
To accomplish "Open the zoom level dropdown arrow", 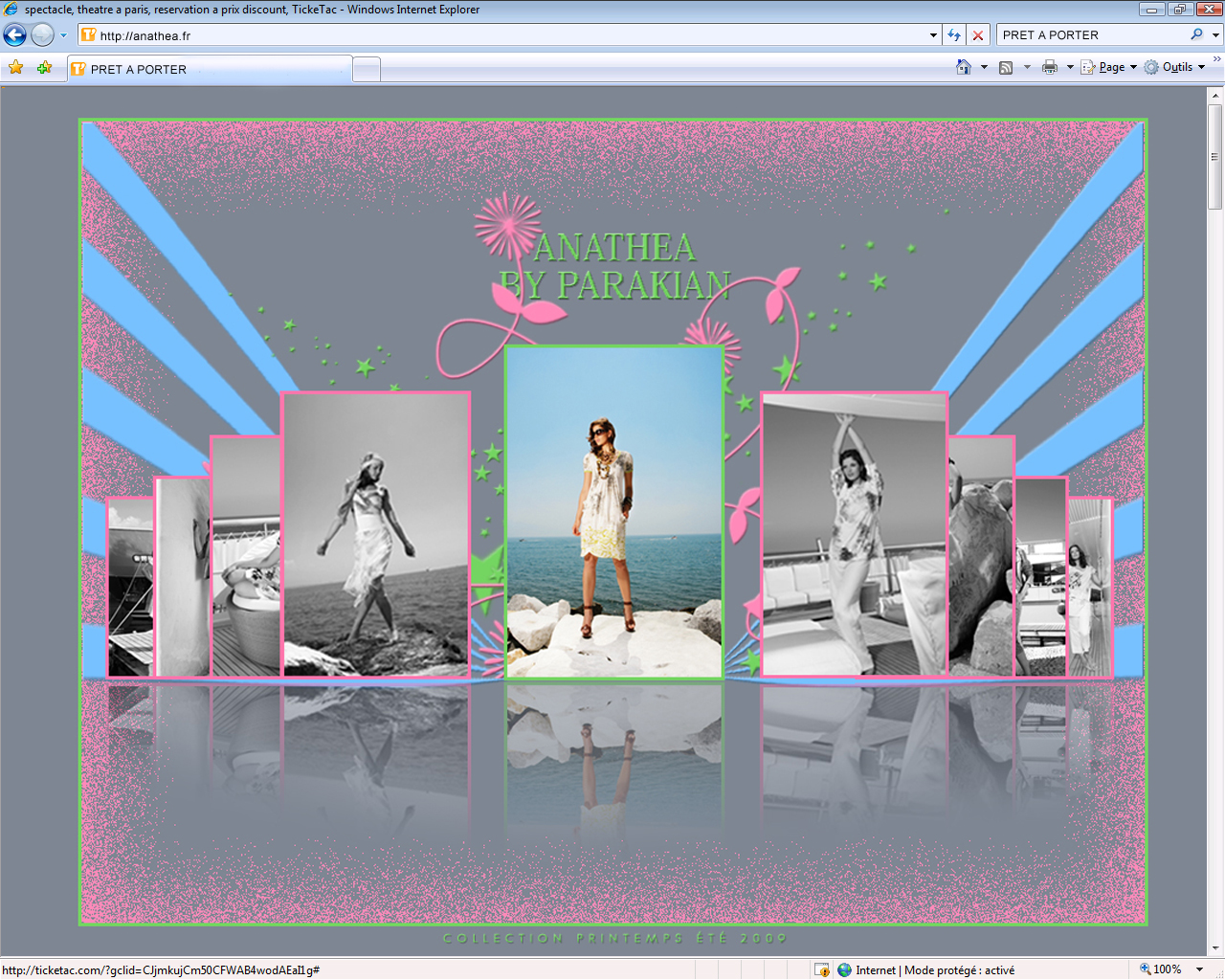I will click(1199, 969).
